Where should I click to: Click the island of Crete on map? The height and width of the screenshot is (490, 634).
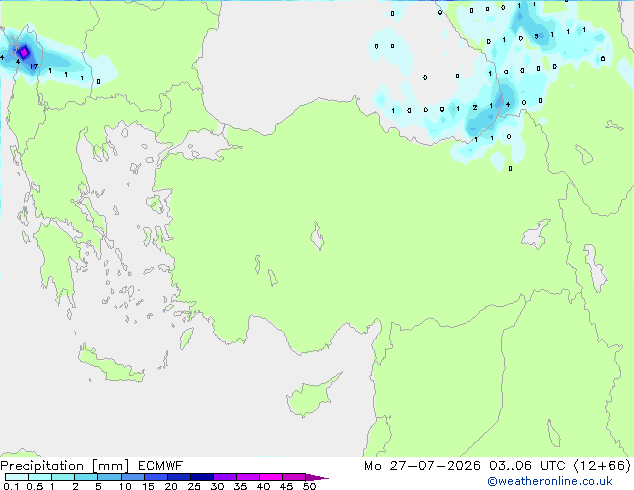(x=111, y=366)
